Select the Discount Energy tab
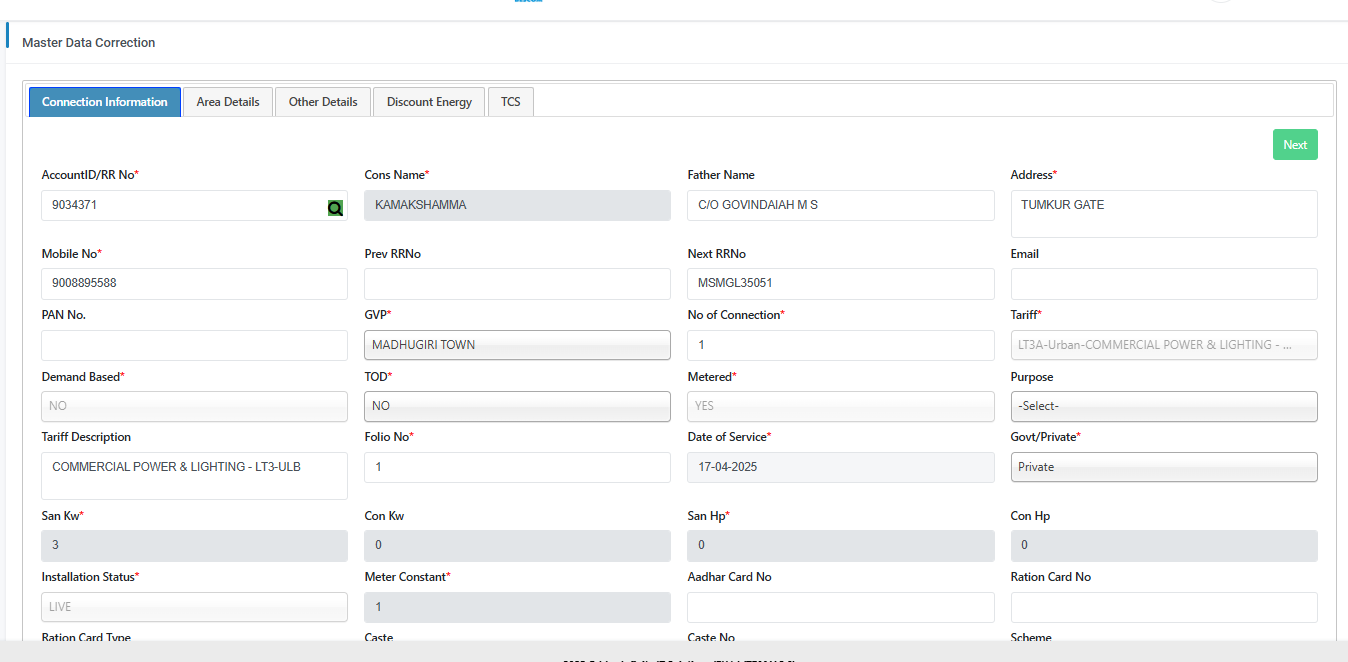The image size is (1348, 662). (429, 102)
